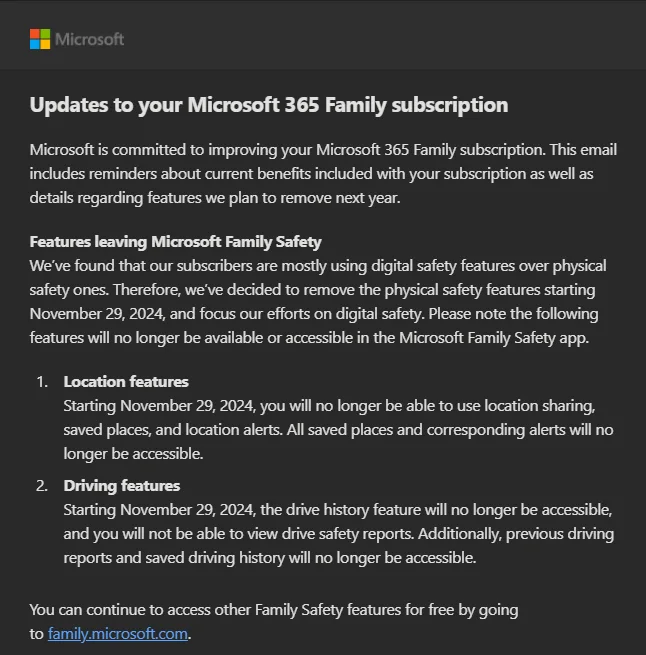Click the "Features leaving Microsoft Family Safety" heading

(x=175, y=242)
